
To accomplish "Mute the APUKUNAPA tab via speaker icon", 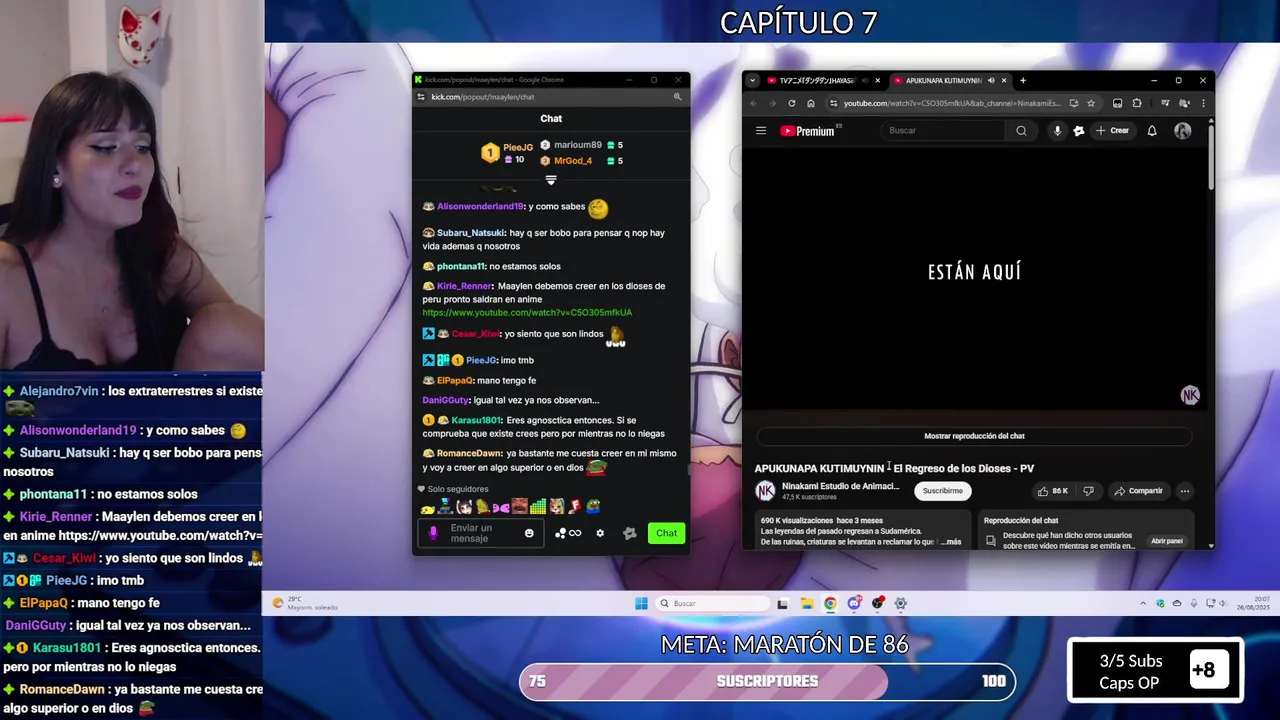I will [991, 80].
